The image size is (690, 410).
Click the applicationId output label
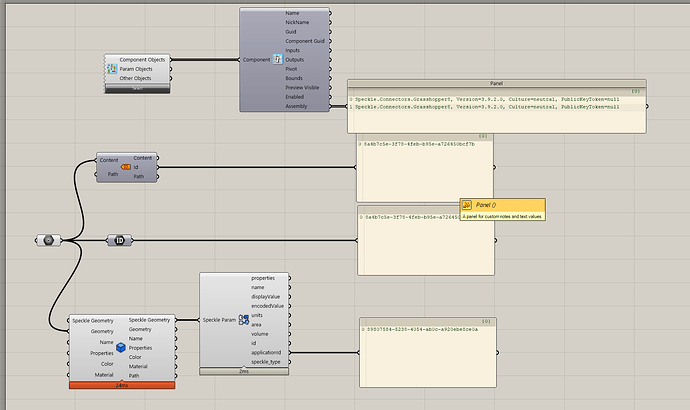(266, 352)
